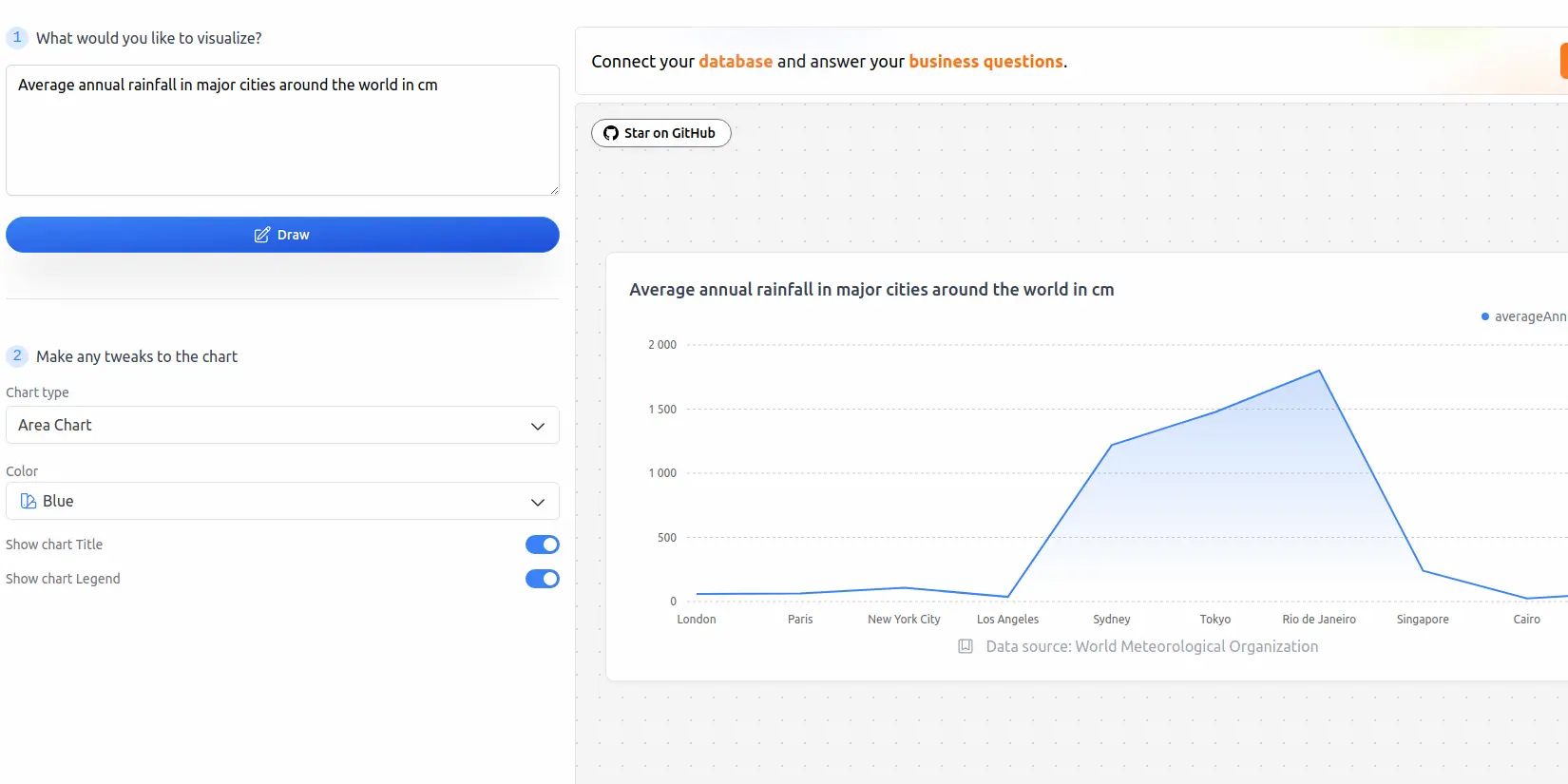Click the pencil icon on Draw button
This screenshot has width=1568, height=784.
click(262, 235)
